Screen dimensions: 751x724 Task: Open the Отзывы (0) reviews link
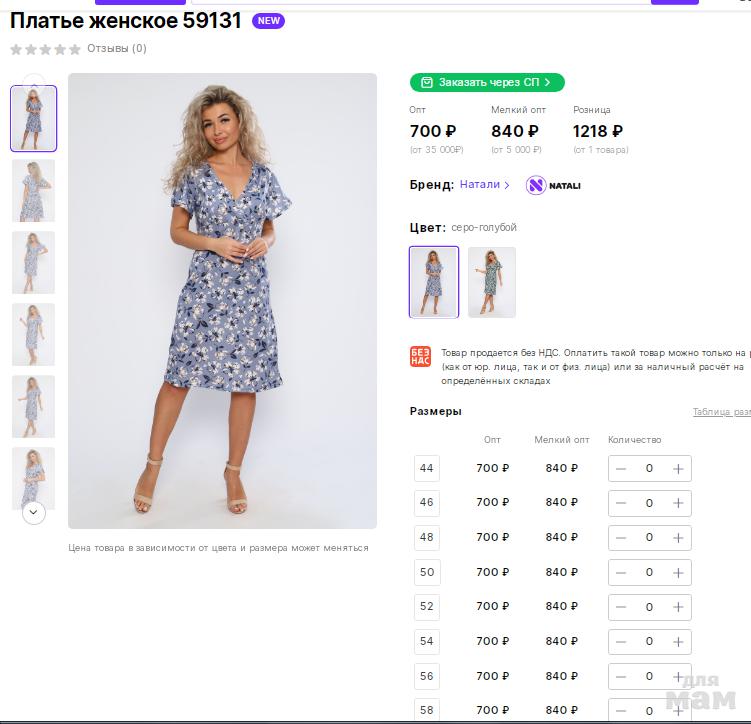(x=117, y=48)
